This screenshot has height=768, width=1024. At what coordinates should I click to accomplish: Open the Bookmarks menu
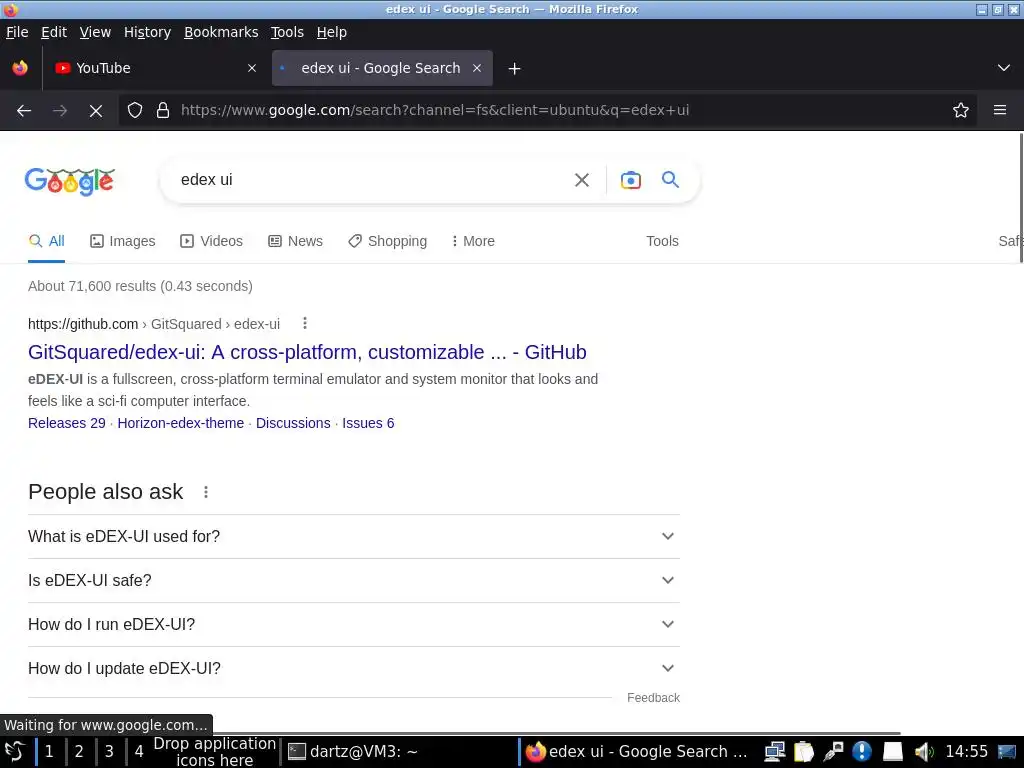click(x=221, y=32)
